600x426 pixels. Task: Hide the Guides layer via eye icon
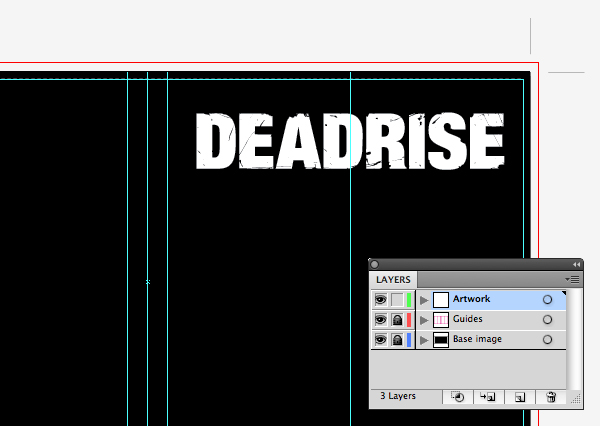coord(380,319)
